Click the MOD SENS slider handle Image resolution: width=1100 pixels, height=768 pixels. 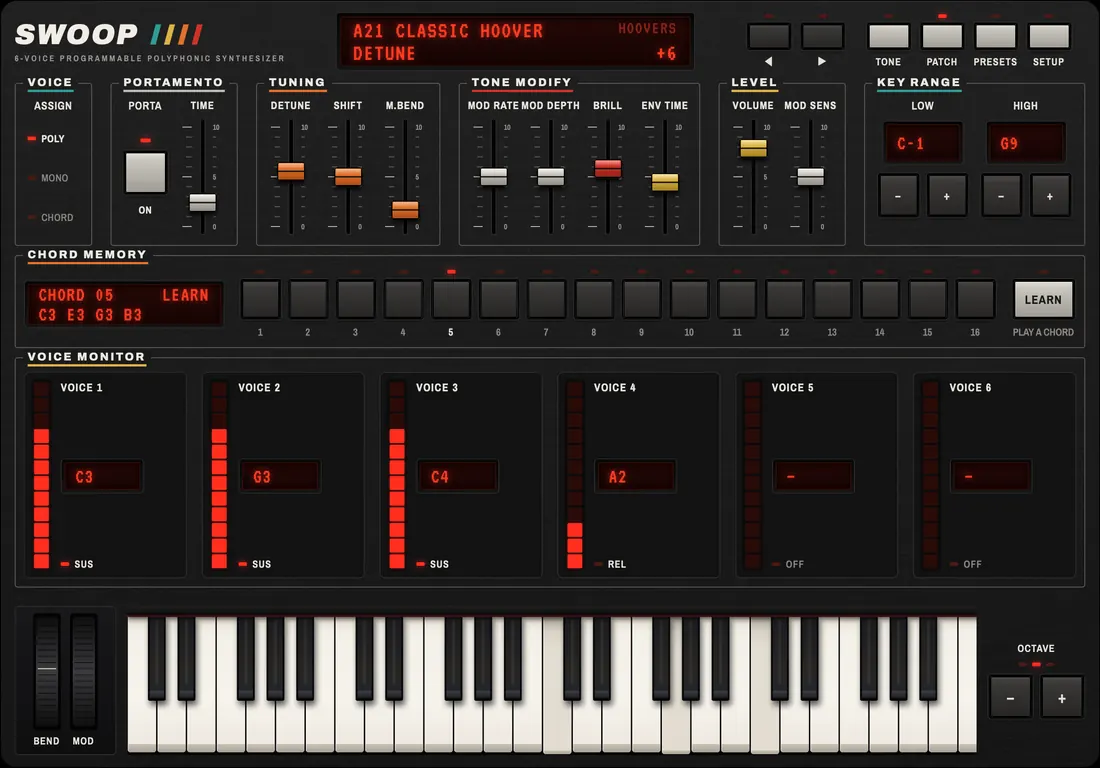click(810, 177)
